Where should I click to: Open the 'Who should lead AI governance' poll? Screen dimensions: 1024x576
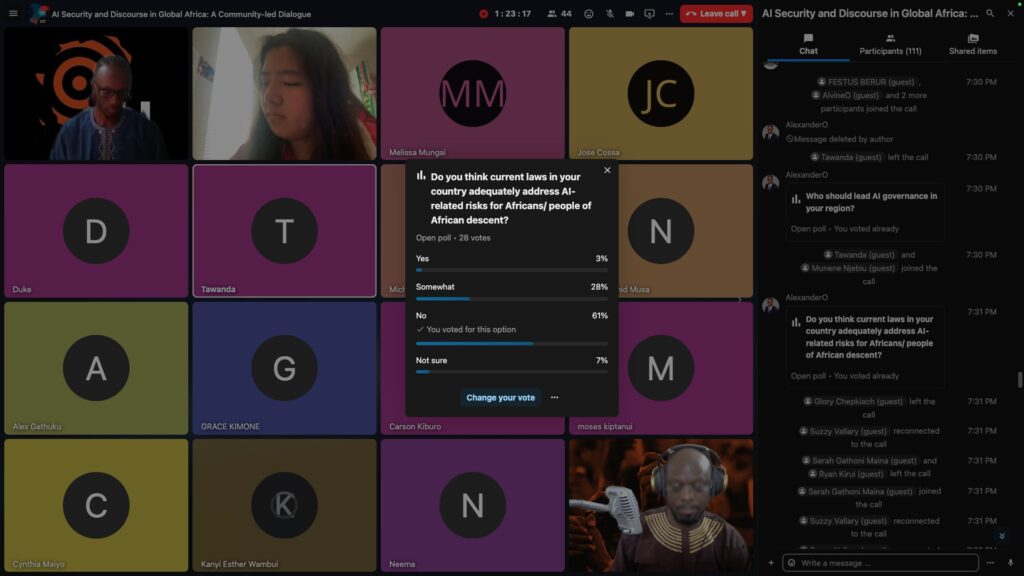866,202
